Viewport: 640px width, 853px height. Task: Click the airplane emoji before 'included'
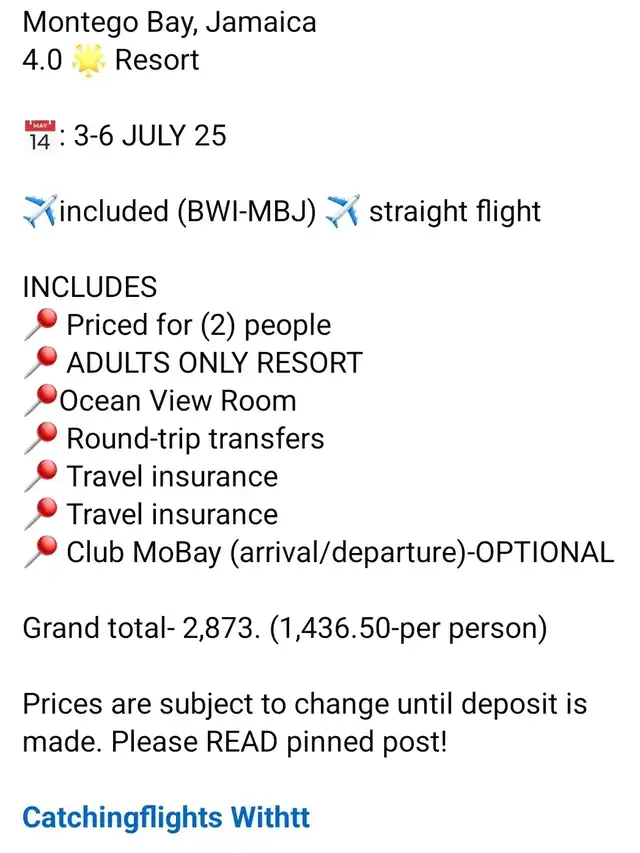(x=39, y=212)
